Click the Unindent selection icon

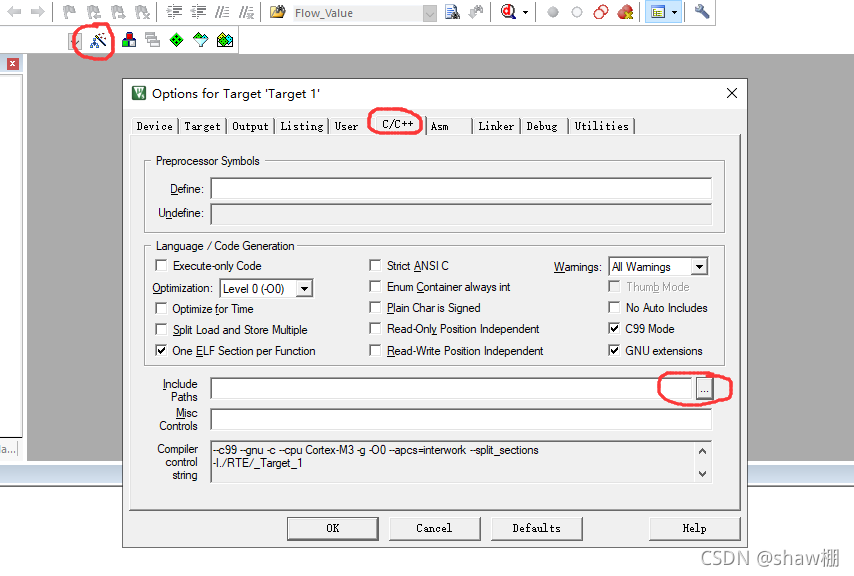(x=198, y=12)
